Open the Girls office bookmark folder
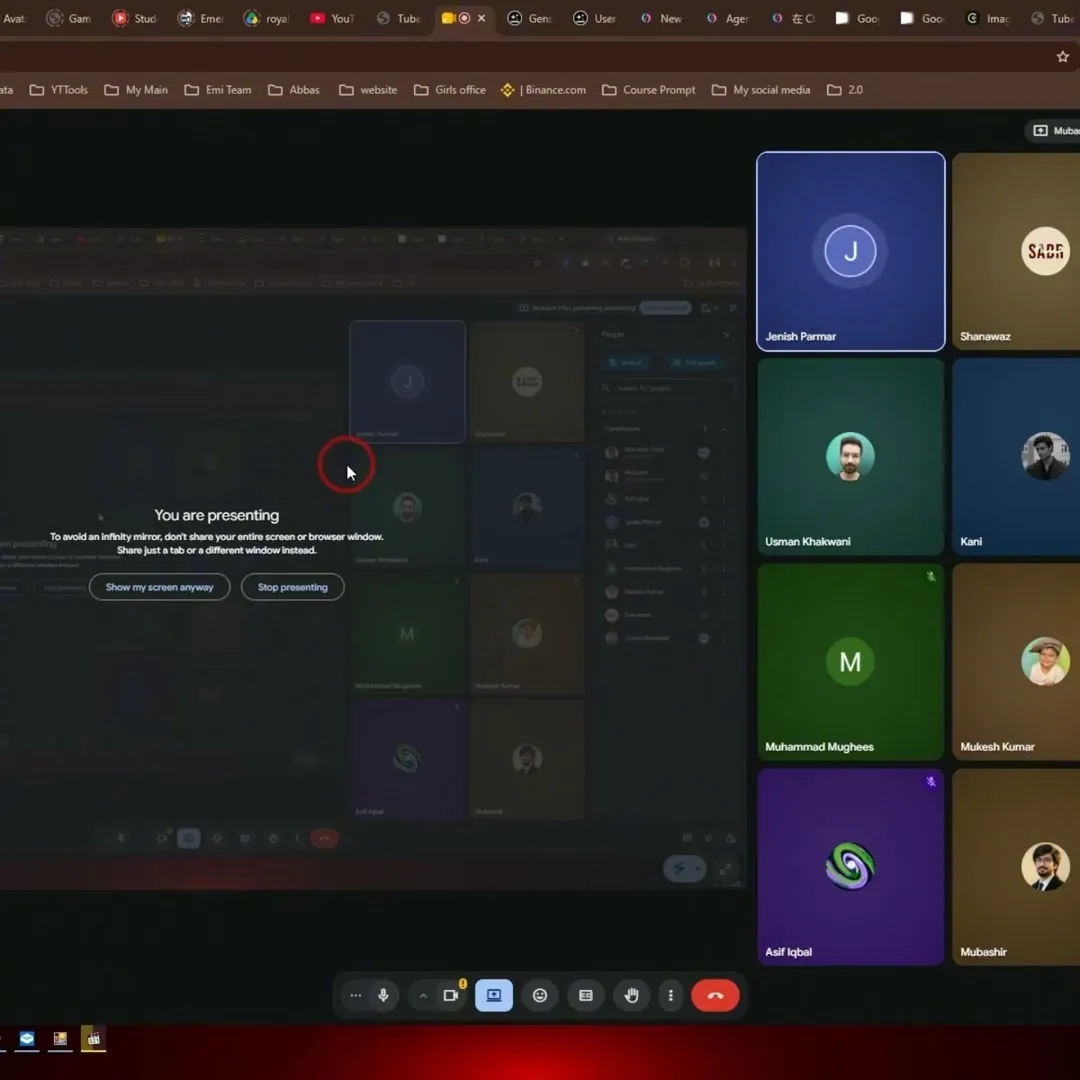The width and height of the screenshot is (1080, 1080). (450, 90)
